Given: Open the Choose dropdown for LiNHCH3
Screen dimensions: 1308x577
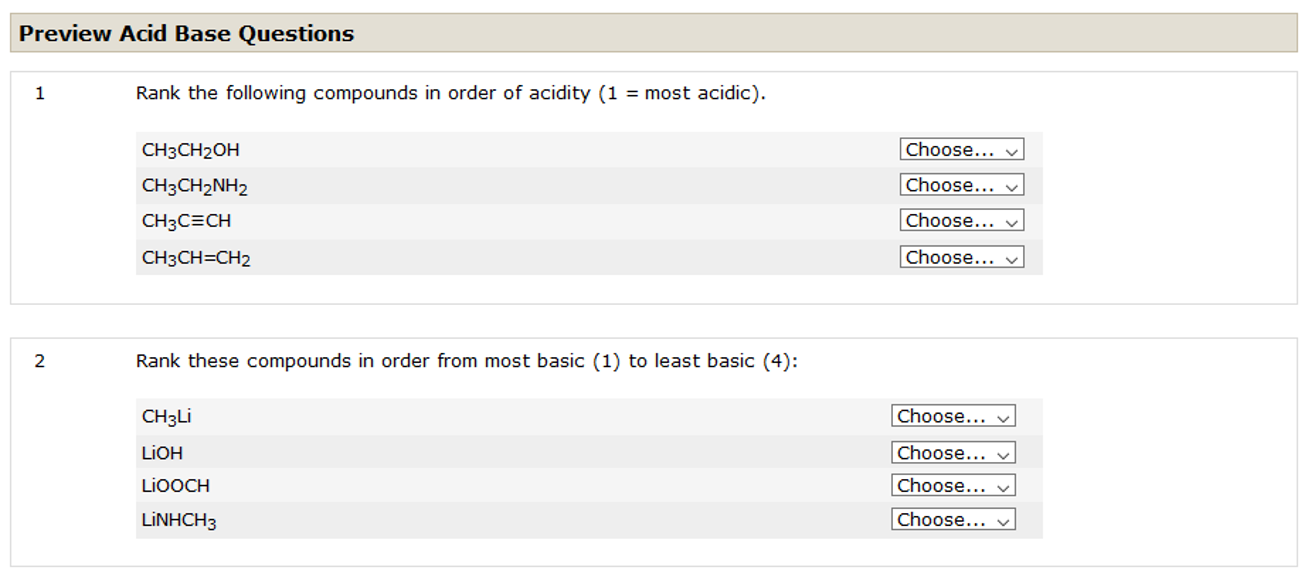Looking at the screenshot, I should [x=953, y=520].
